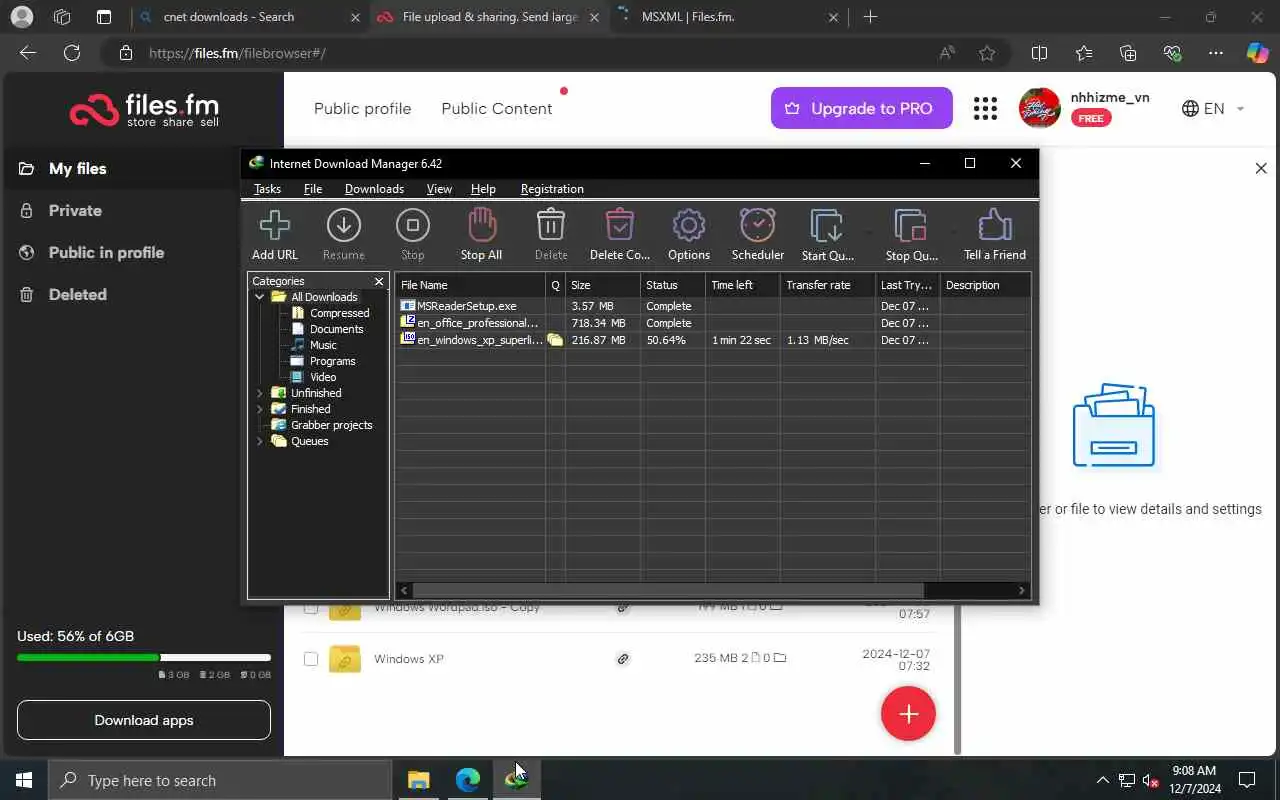Click the Windows XP folder share link icon

623,659
